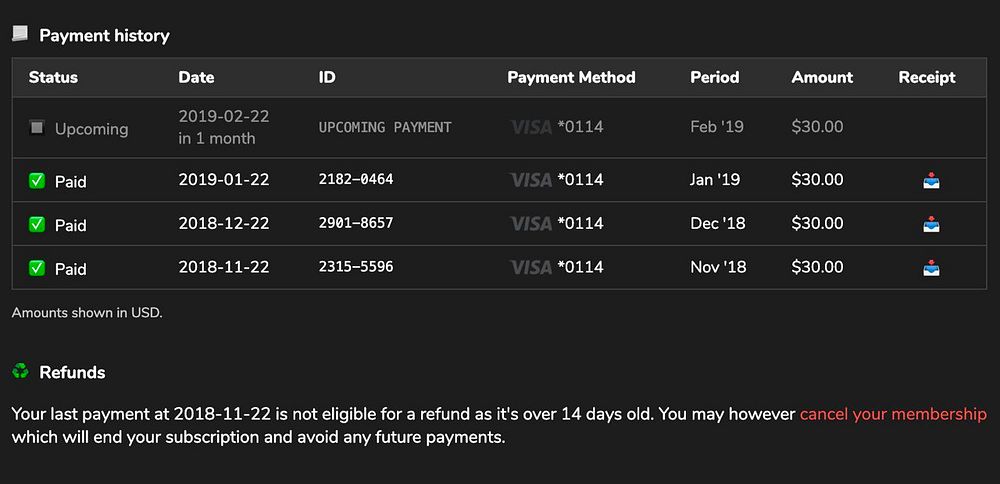Click the Visa logo in the Jan '19 row
The height and width of the screenshot is (484, 1000).
click(x=530, y=181)
